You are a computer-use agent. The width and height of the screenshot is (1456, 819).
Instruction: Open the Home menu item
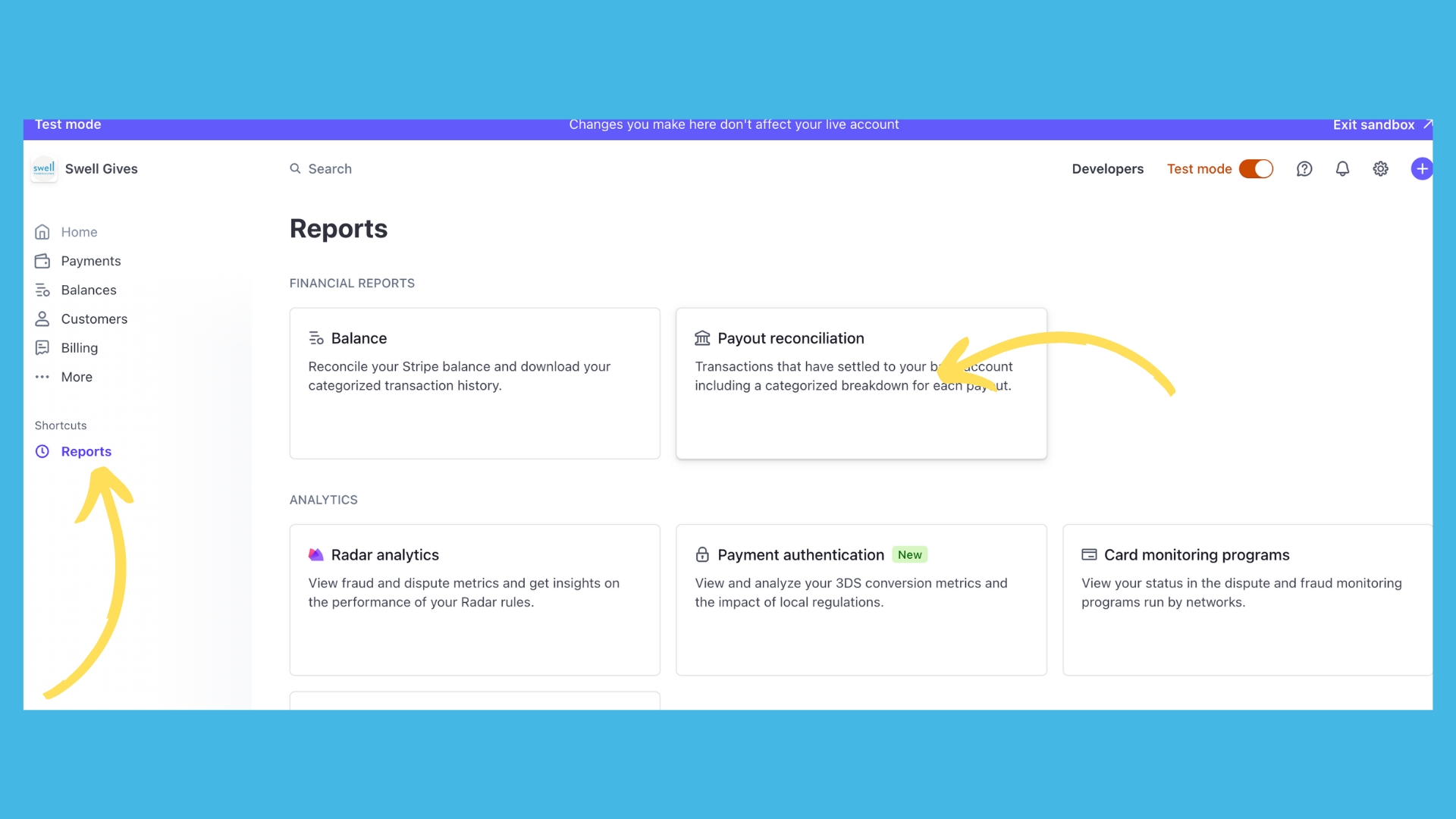pyautogui.click(x=79, y=232)
